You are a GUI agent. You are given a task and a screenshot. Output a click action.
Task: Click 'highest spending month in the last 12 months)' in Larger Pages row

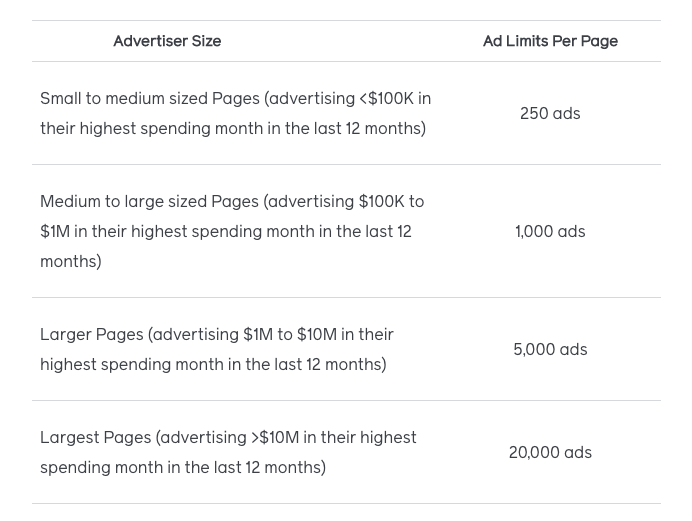click(x=213, y=364)
